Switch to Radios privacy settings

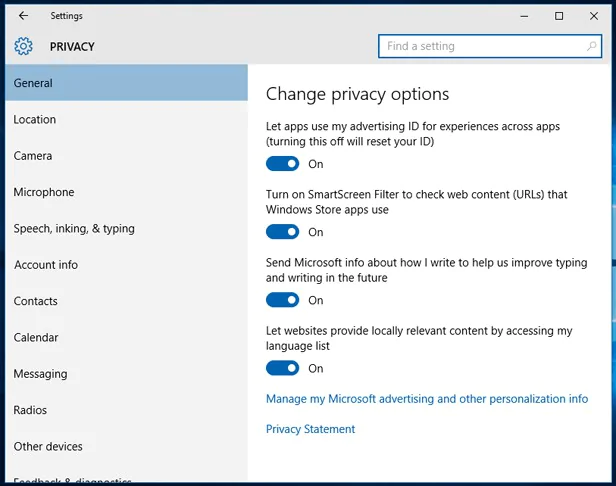31,410
